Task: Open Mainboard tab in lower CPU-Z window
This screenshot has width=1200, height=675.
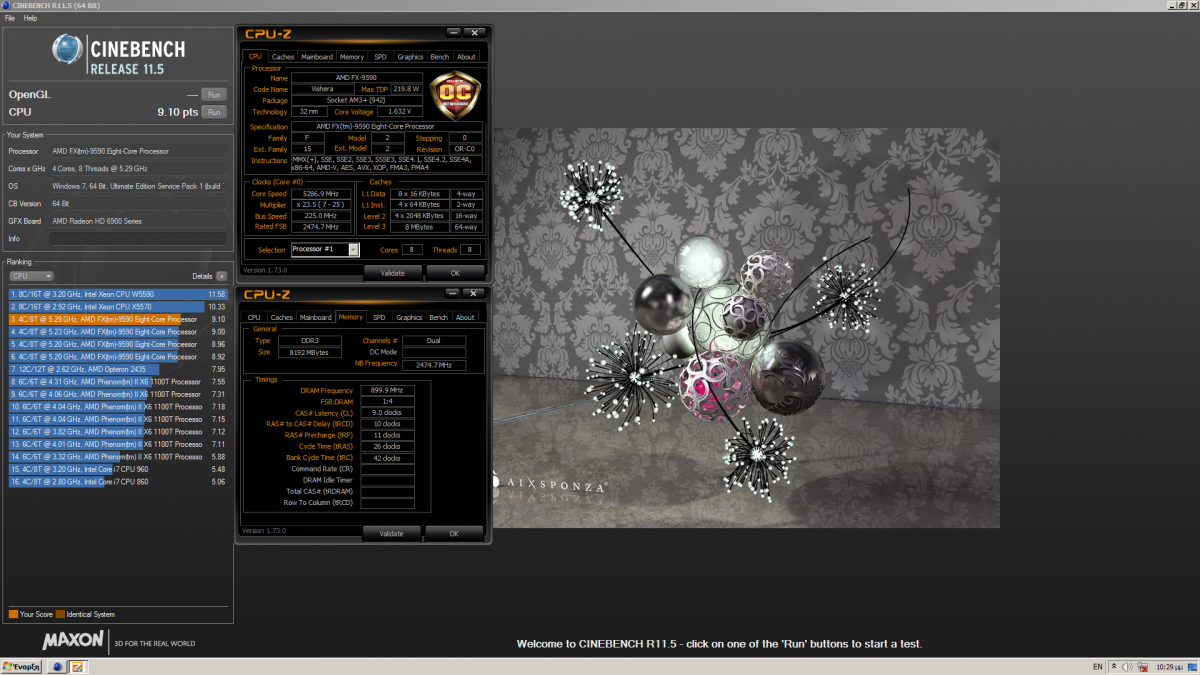Action: tap(316, 317)
